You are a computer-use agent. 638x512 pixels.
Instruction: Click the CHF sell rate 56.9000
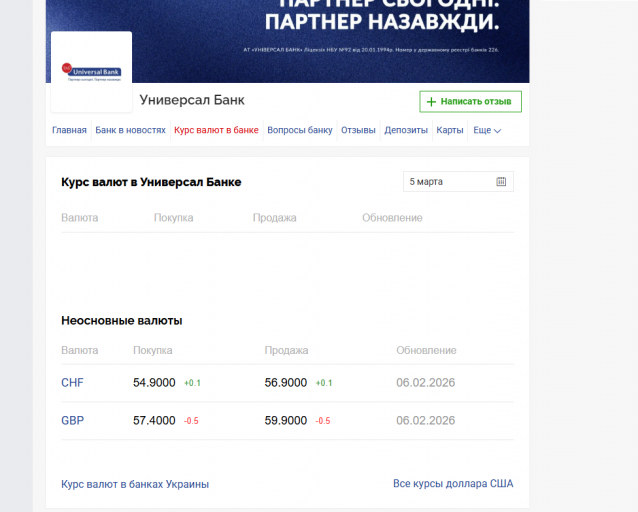tap(286, 383)
